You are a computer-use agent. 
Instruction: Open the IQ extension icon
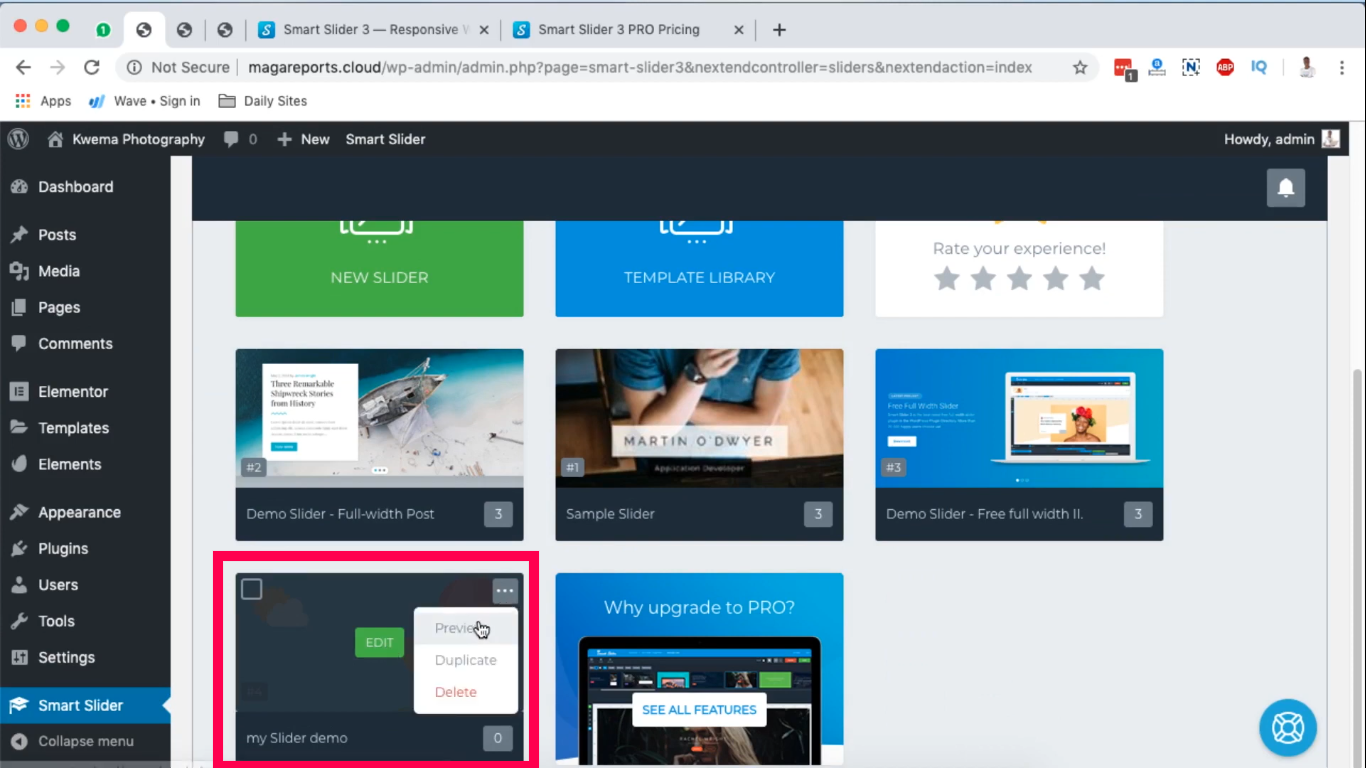point(1259,67)
